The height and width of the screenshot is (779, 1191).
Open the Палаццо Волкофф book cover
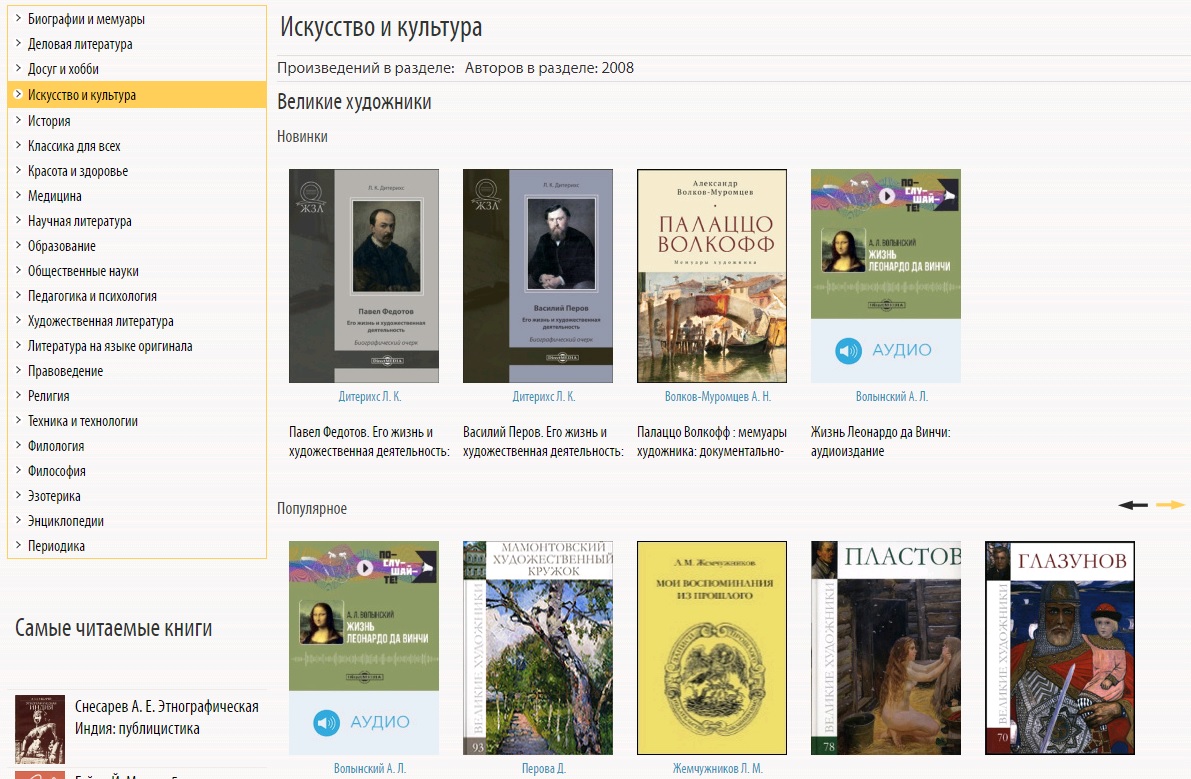[x=712, y=276]
